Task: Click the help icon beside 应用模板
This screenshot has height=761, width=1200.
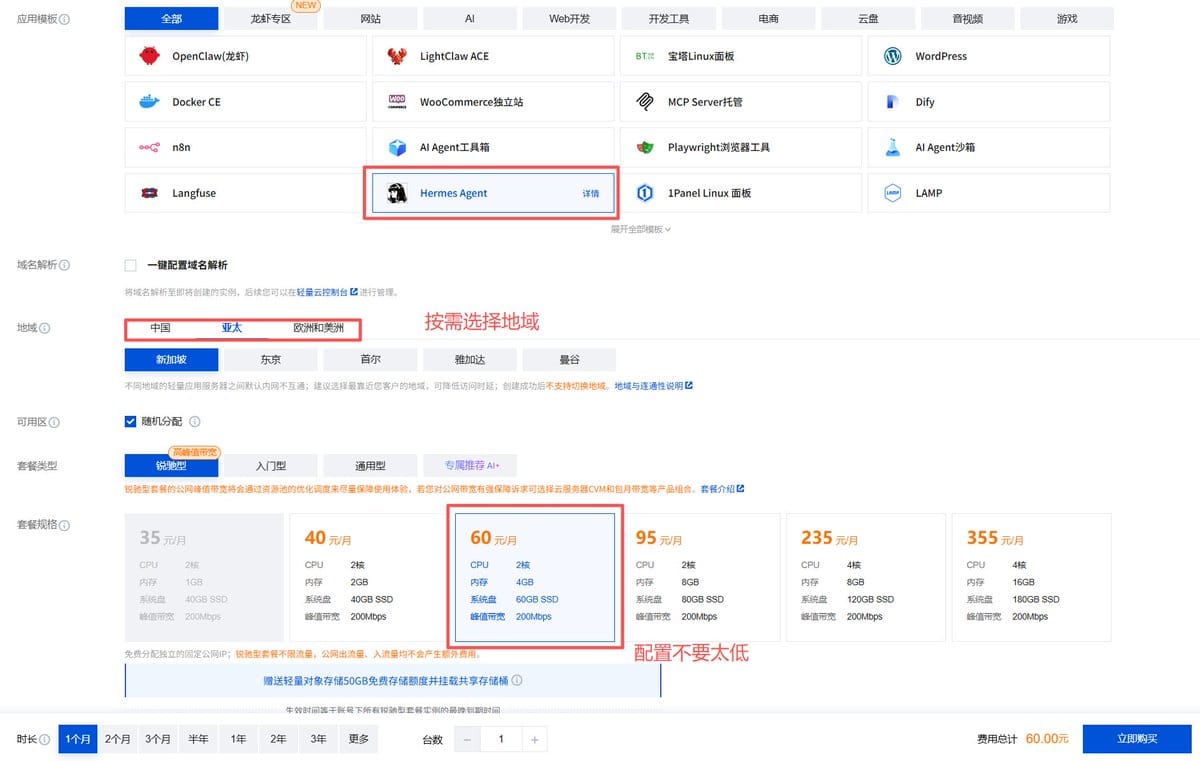Action: point(65,19)
